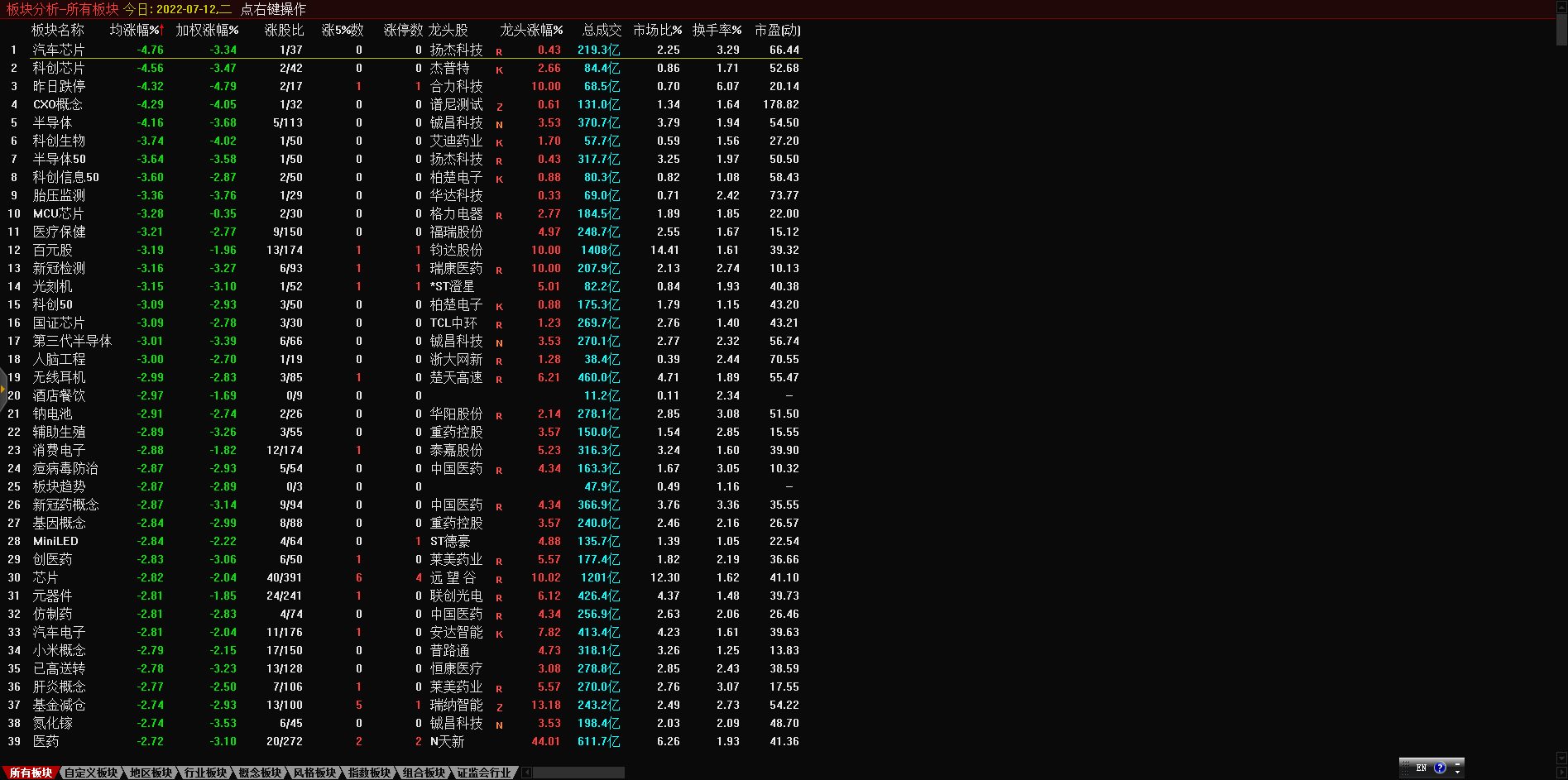Minimize the language bar with dash icon
The width and height of the screenshot is (1568, 780).
[1458, 763]
